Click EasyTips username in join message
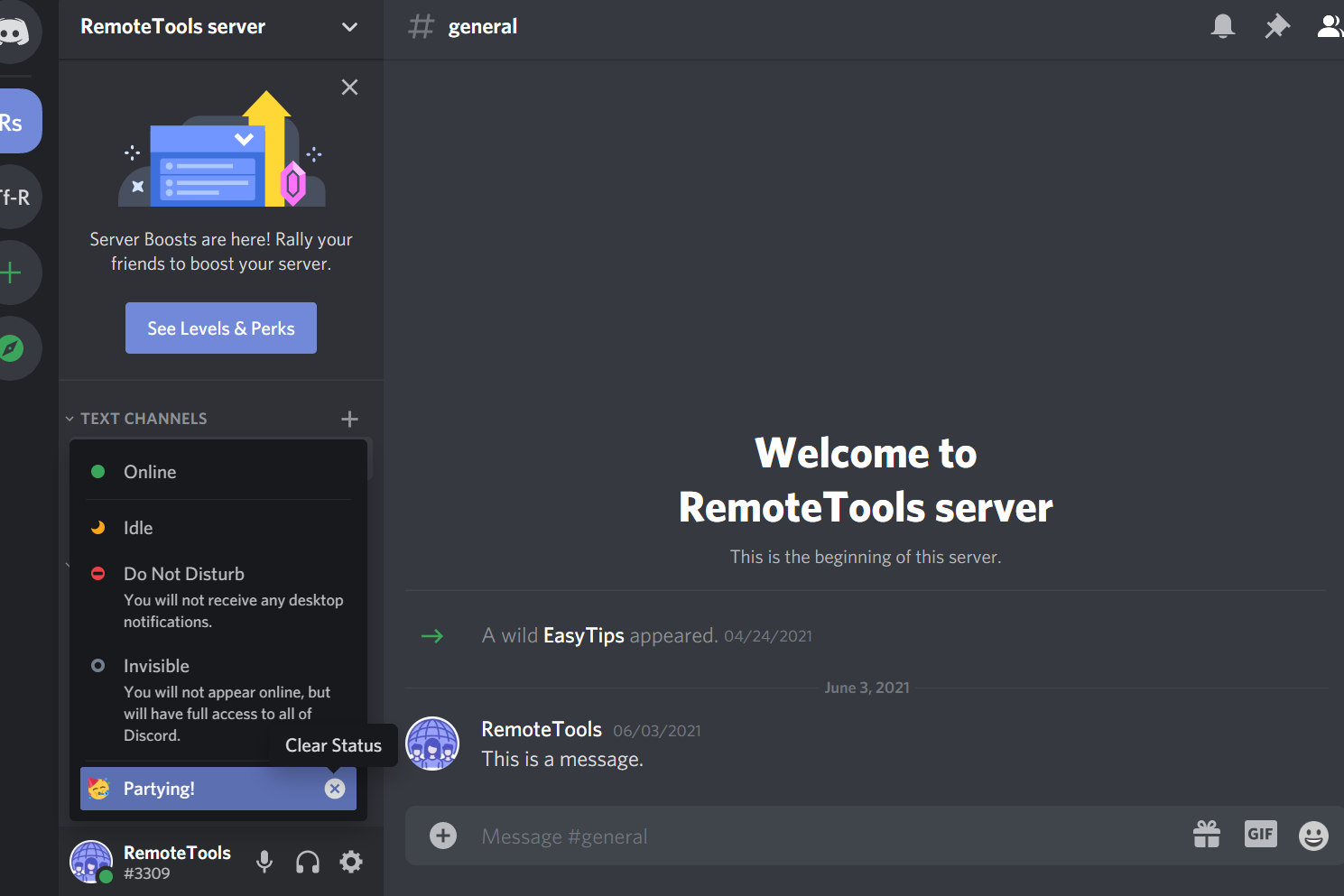Image resolution: width=1344 pixels, height=896 pixels. tap(583, 635)
